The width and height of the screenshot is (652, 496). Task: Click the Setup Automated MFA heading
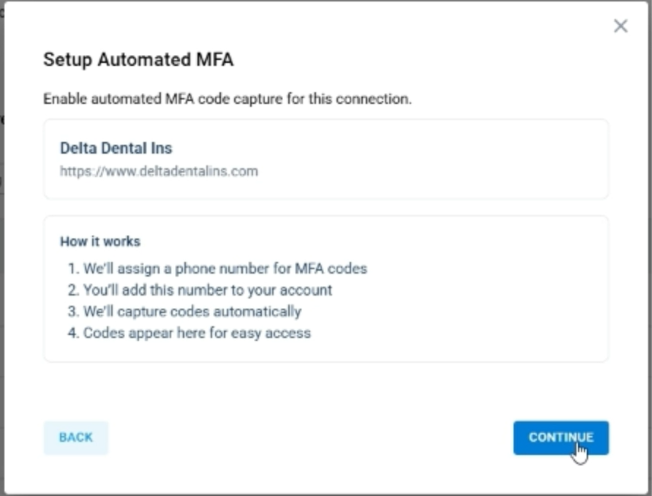tap(138, 60)
